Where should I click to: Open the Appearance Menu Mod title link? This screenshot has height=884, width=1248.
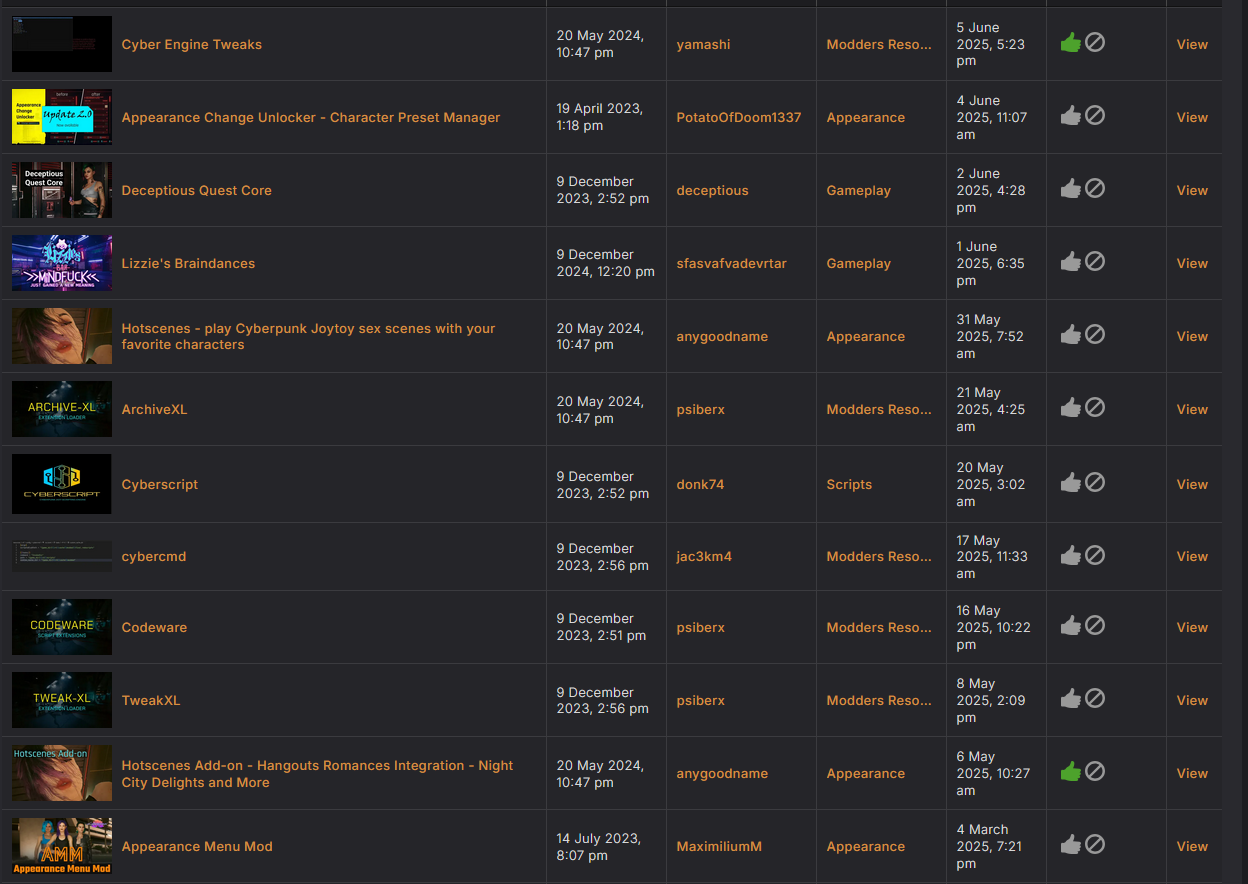pos(197,846)
